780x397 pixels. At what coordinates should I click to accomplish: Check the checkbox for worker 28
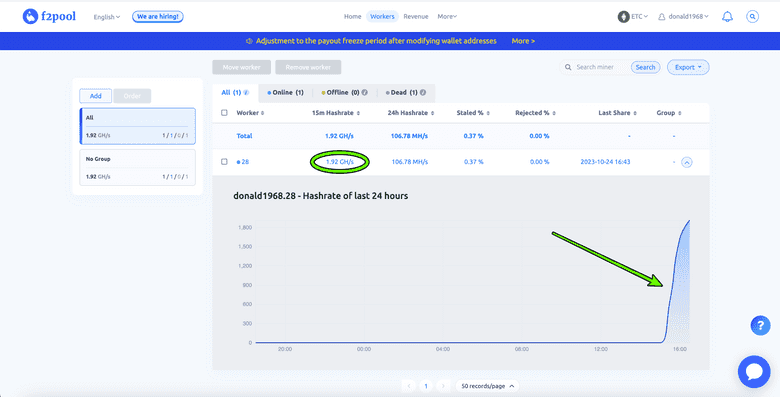(224, 162)
